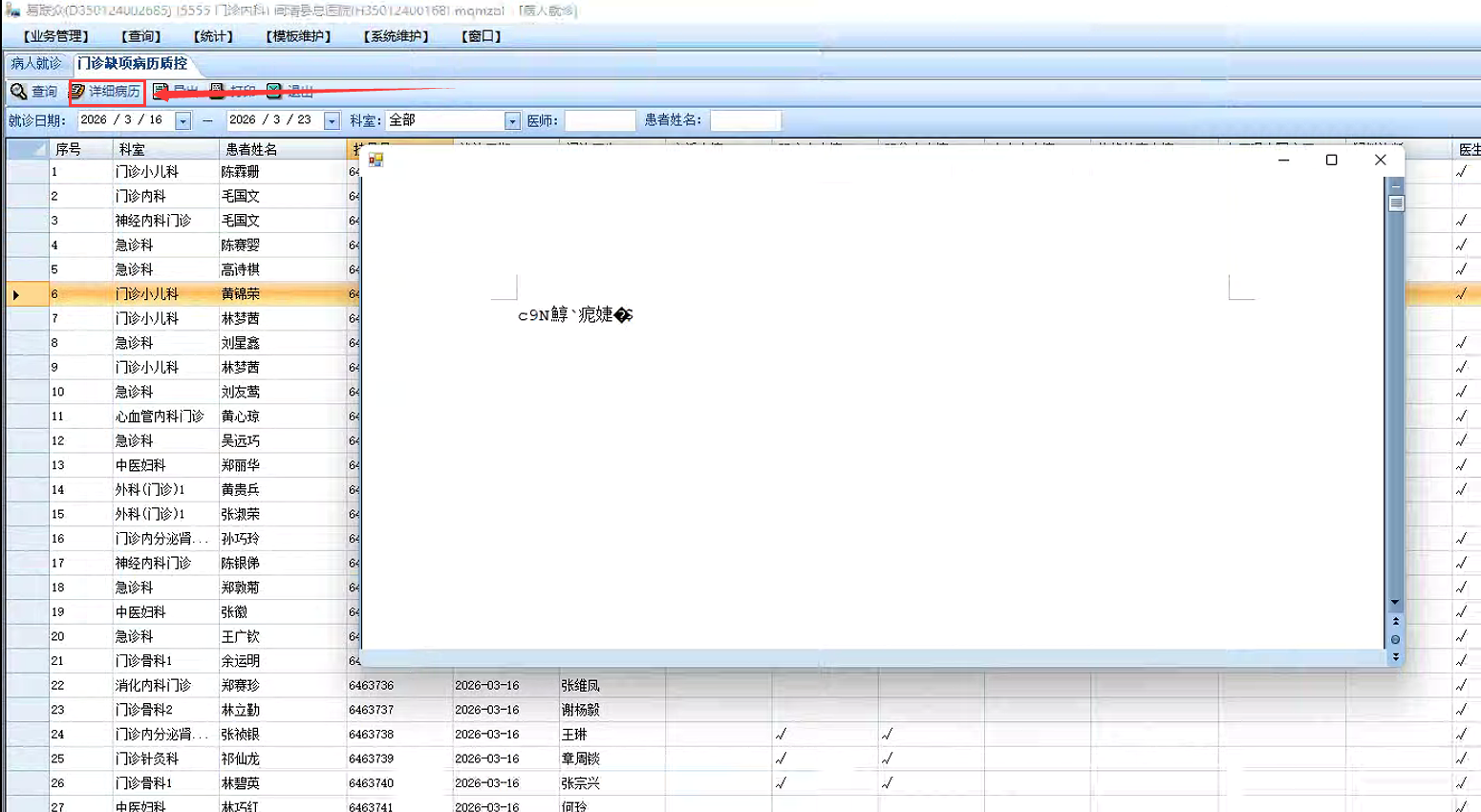Close the popup document window
The height and width of the screenshot is (812, 1481).
point(1380,160)
